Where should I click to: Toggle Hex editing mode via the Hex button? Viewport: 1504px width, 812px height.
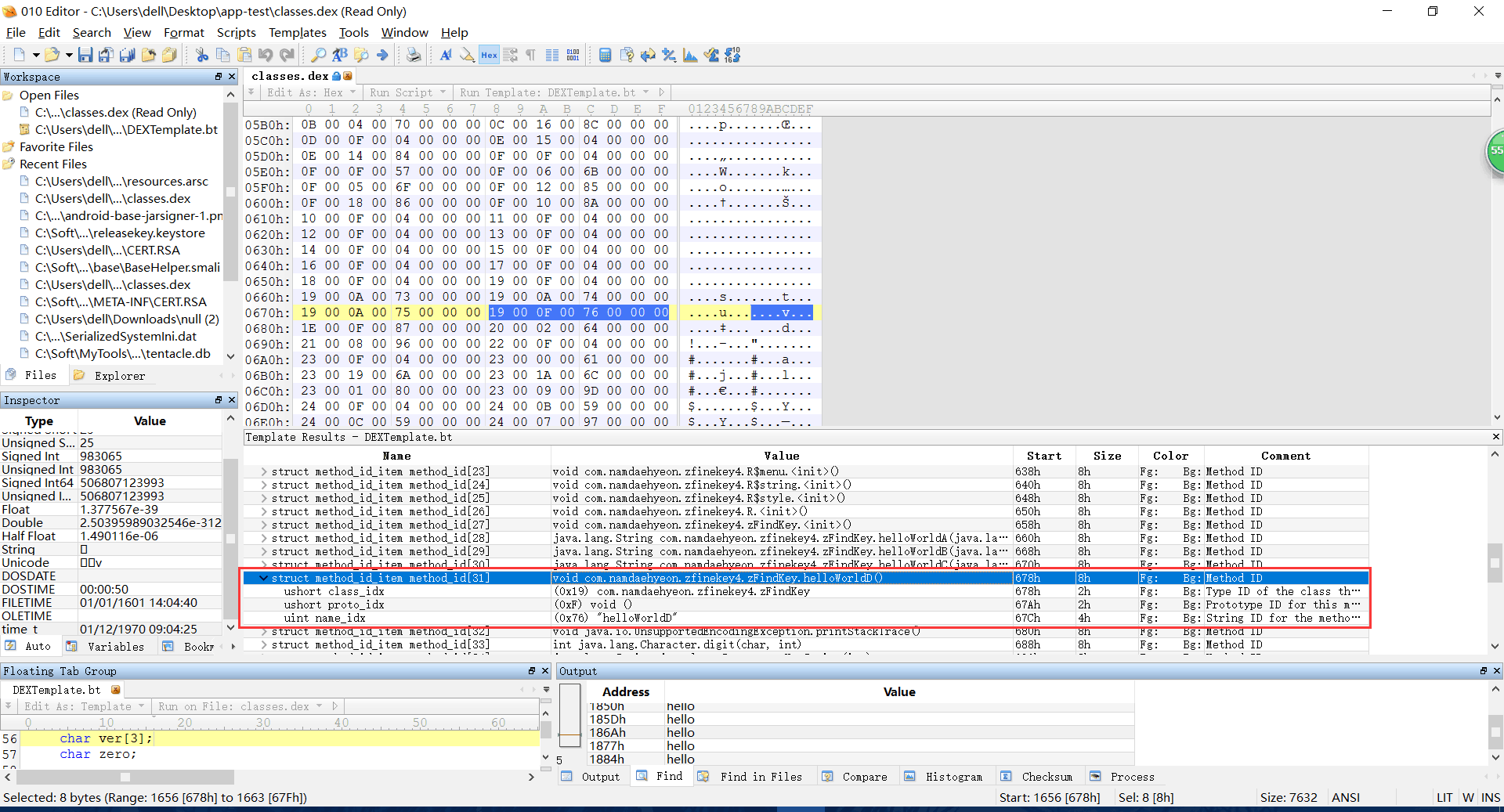click(x=489, y=55)
